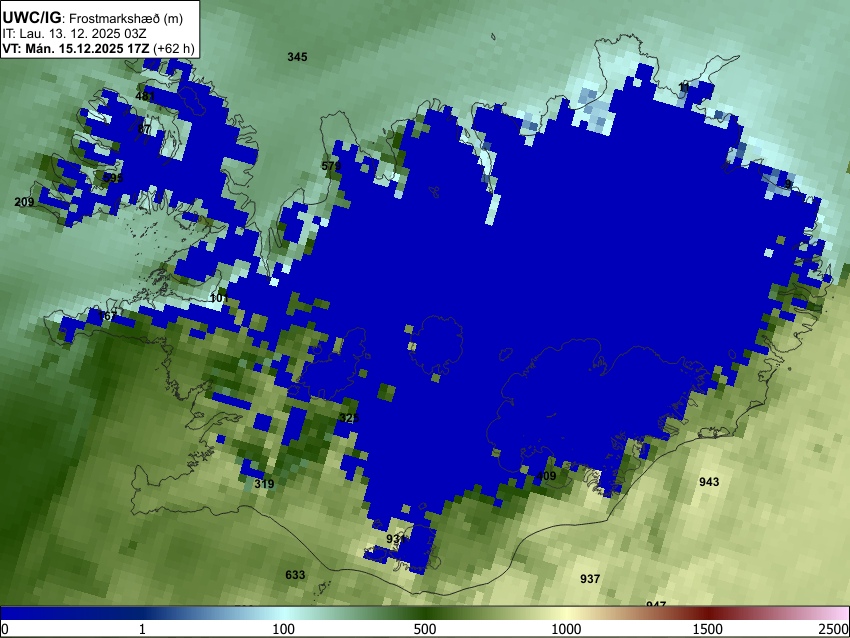The width and height of the screenshot is (850, 638).
Task: Click the legend tick label 2500
Action: point(834,629)
